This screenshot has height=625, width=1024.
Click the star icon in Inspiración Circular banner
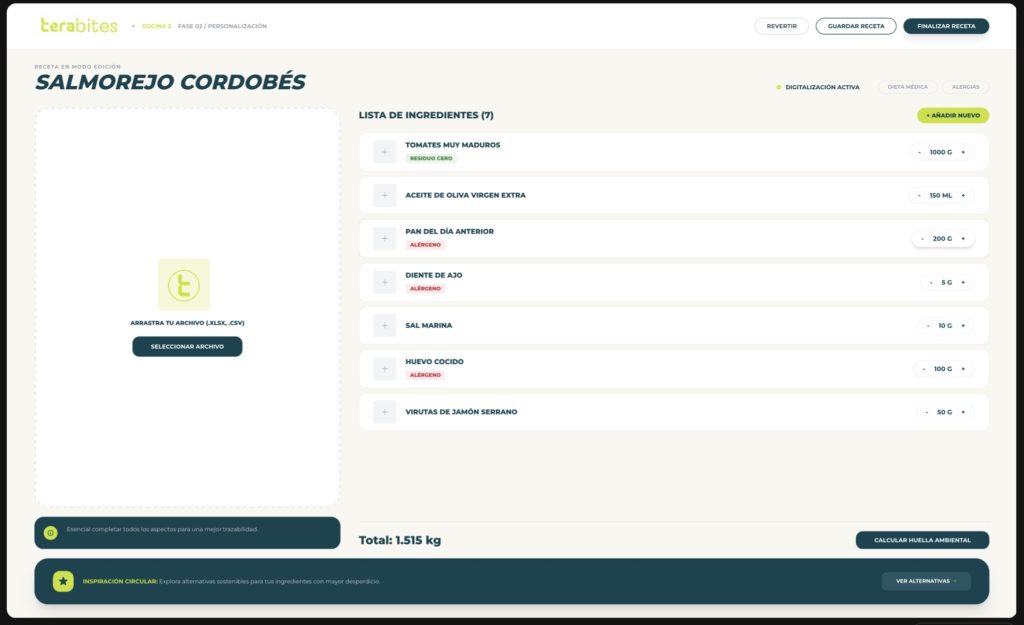[63, 581]
